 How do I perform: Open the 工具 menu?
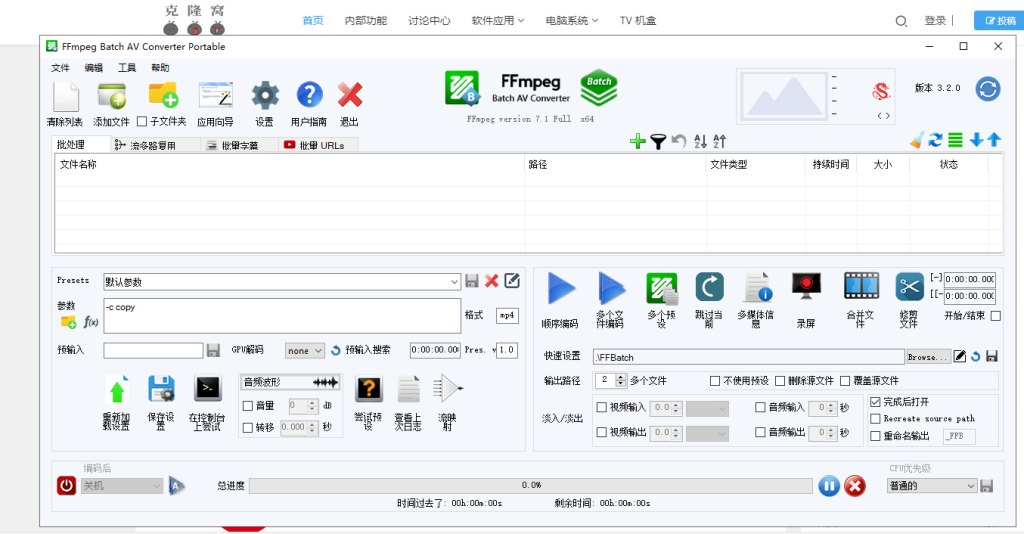(127, 68)
